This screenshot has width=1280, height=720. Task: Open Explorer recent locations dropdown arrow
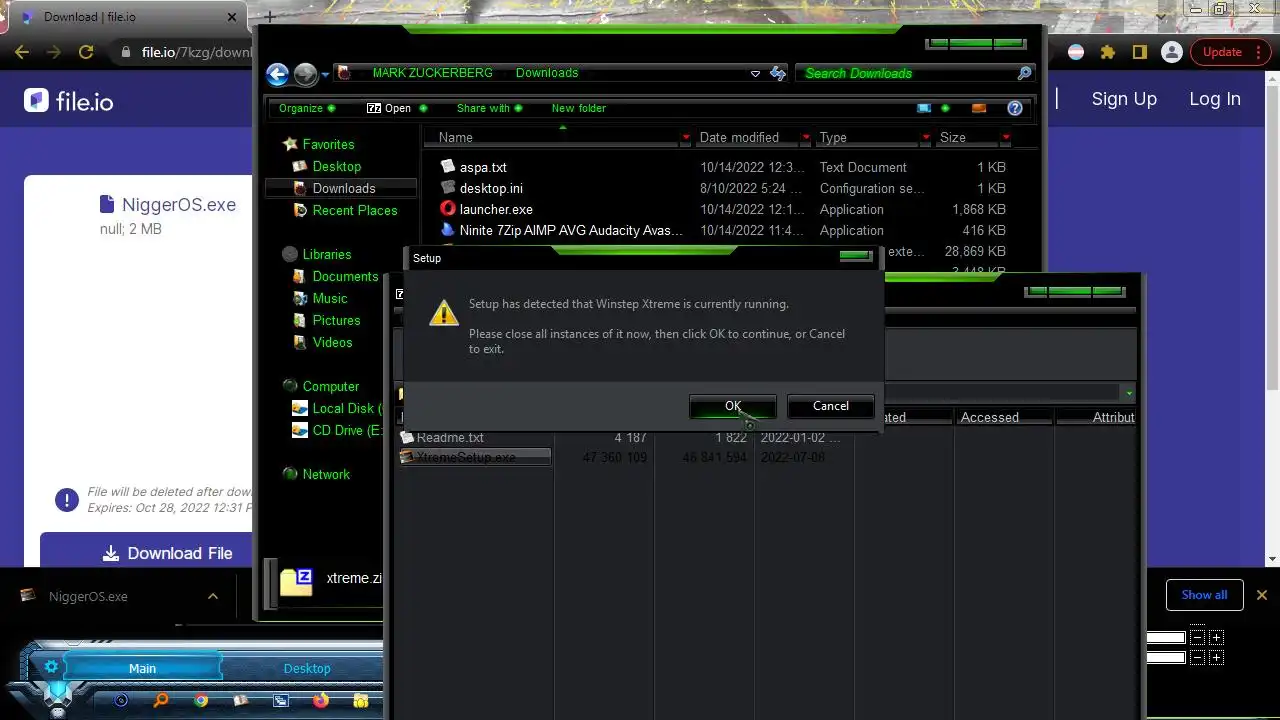[x=325, y=74]
